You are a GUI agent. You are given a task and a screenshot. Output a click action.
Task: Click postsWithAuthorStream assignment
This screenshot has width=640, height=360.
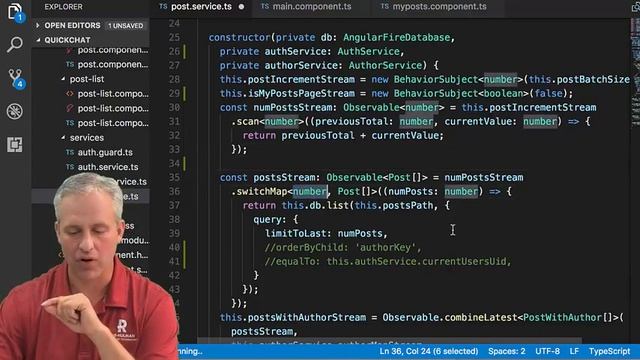[x=307, y=317]
